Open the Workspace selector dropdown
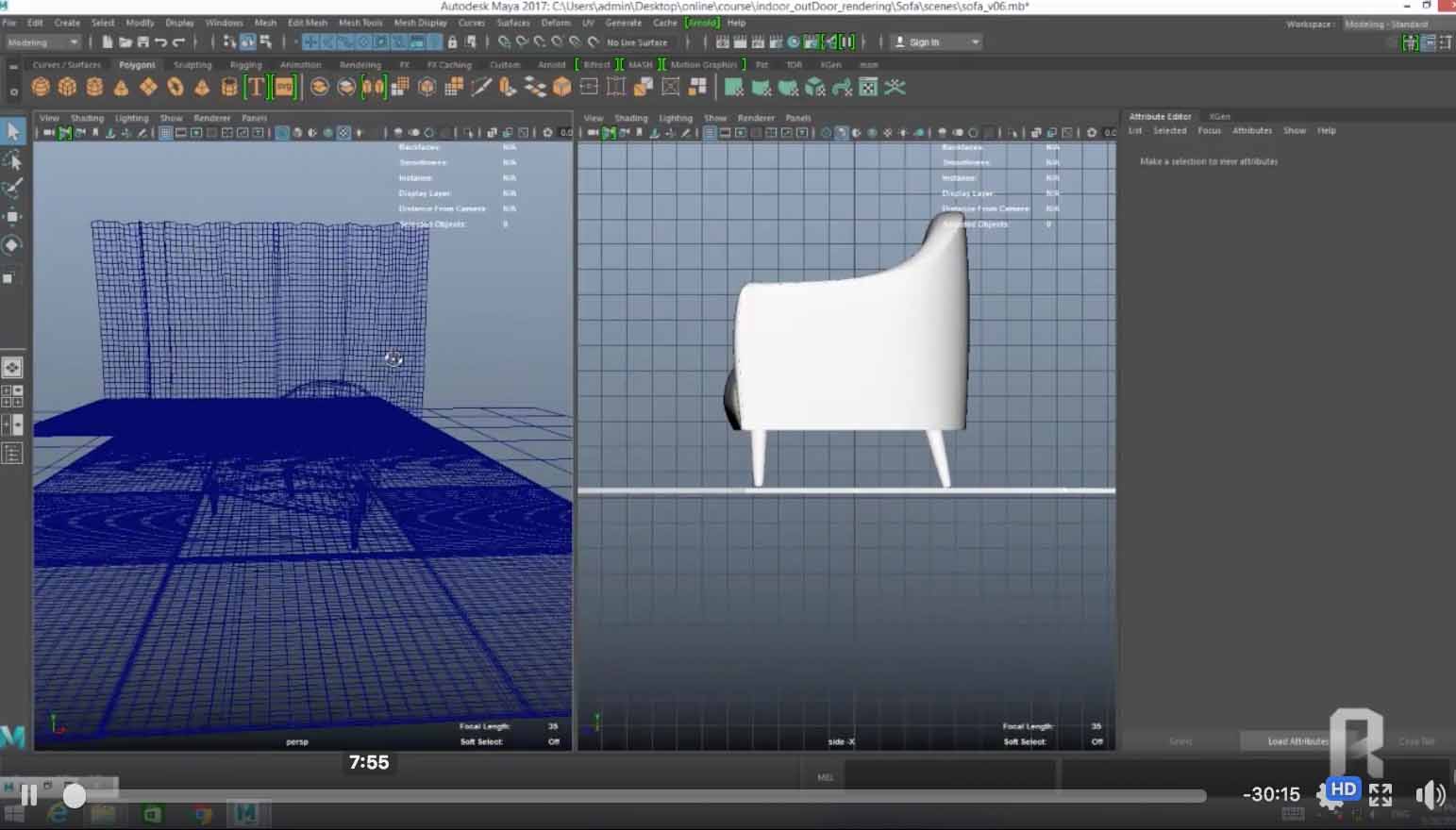Viewport: 1456px width, 830px height. [1385, 25]
